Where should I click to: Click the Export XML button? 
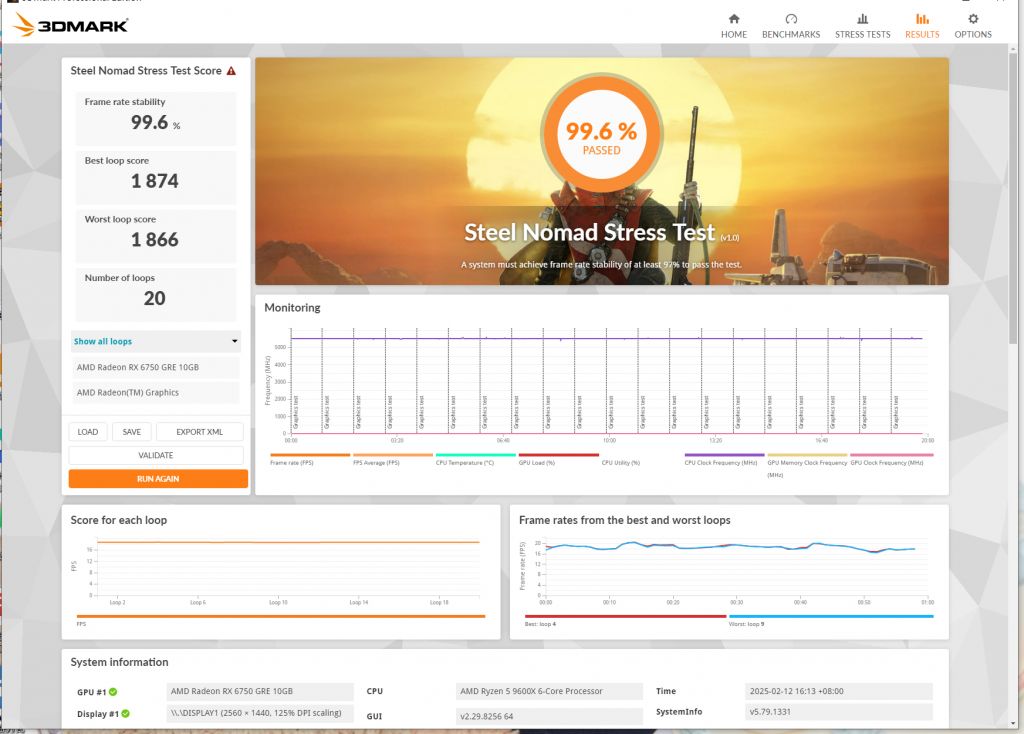click(x=200, y=432)
